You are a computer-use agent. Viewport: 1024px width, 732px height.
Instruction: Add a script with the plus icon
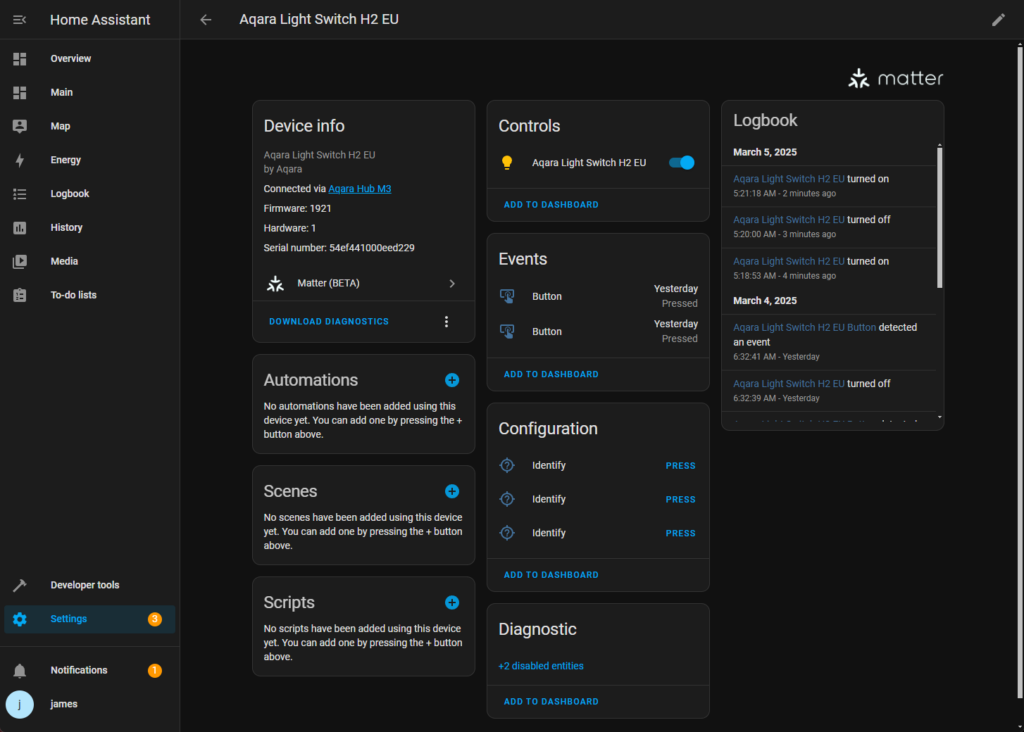452,602
